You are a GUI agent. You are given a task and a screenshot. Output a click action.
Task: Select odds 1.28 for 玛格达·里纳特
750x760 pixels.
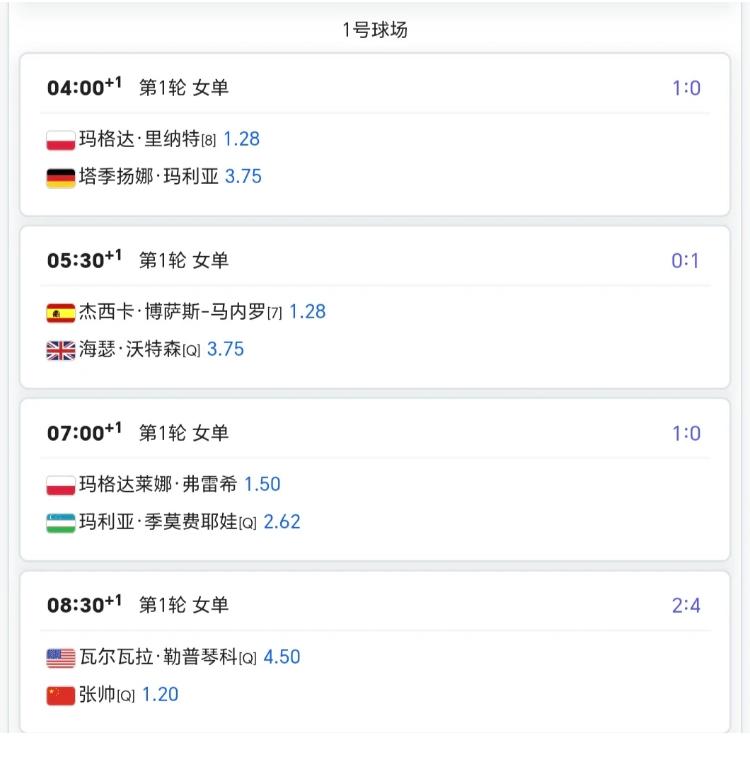point(241,139)
